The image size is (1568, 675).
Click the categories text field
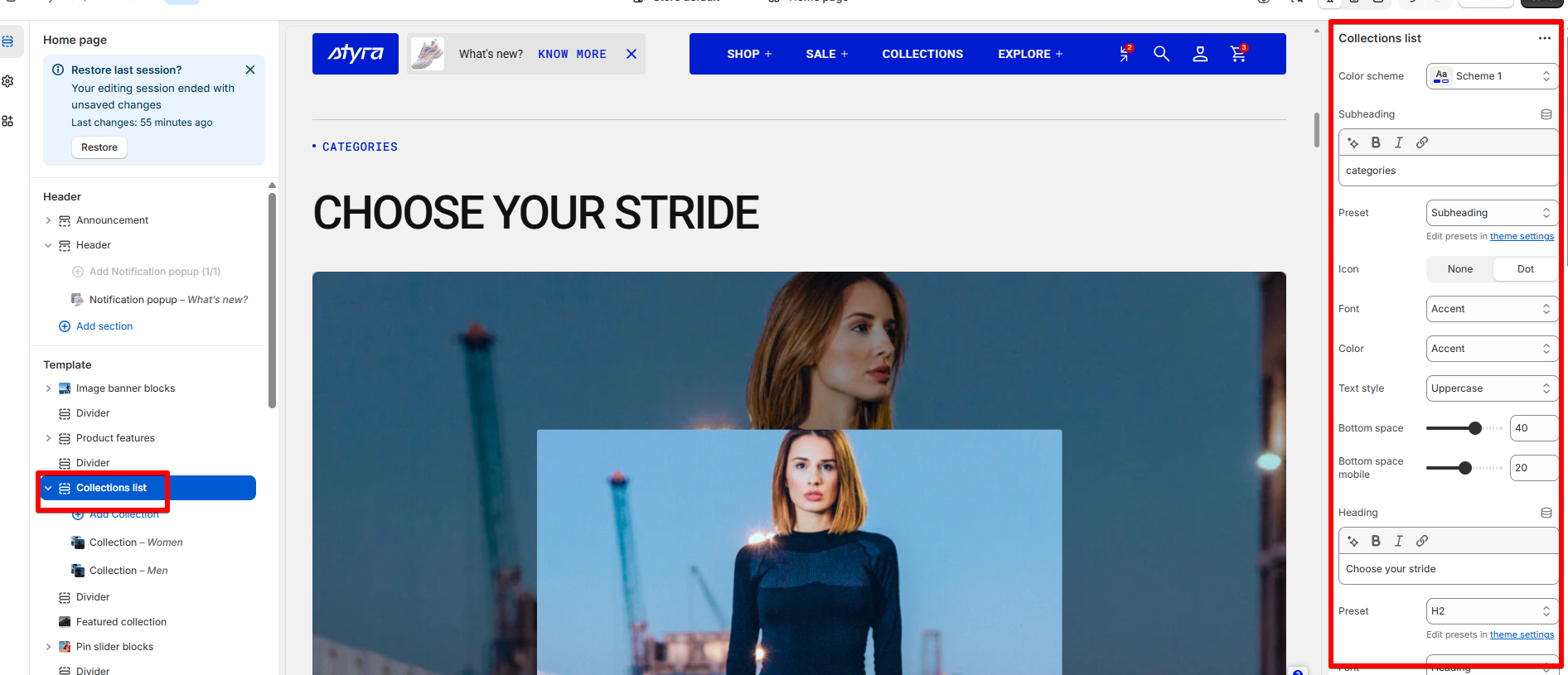[1449, 171]
